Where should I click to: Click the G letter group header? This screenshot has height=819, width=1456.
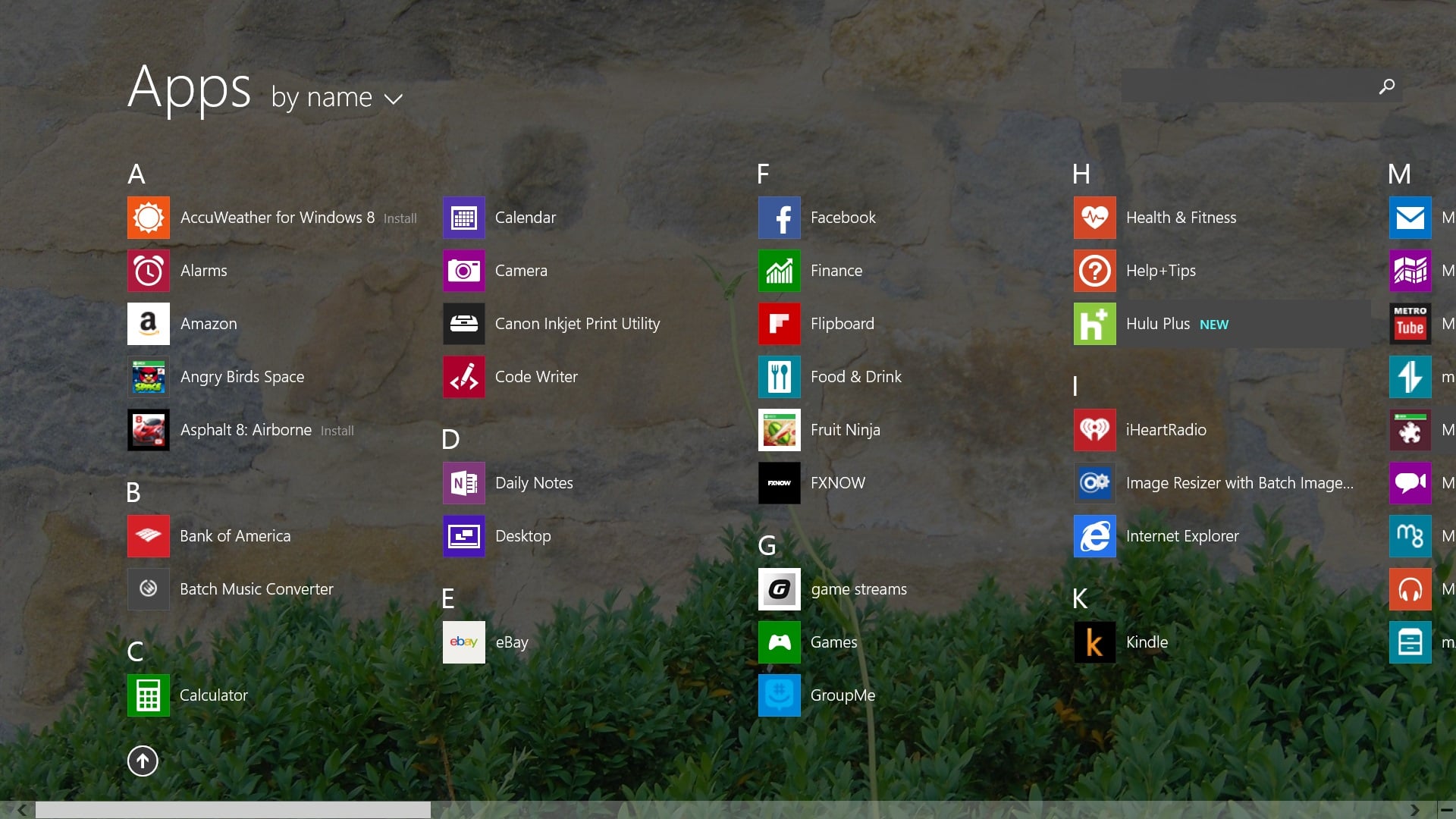pos(767,546)
